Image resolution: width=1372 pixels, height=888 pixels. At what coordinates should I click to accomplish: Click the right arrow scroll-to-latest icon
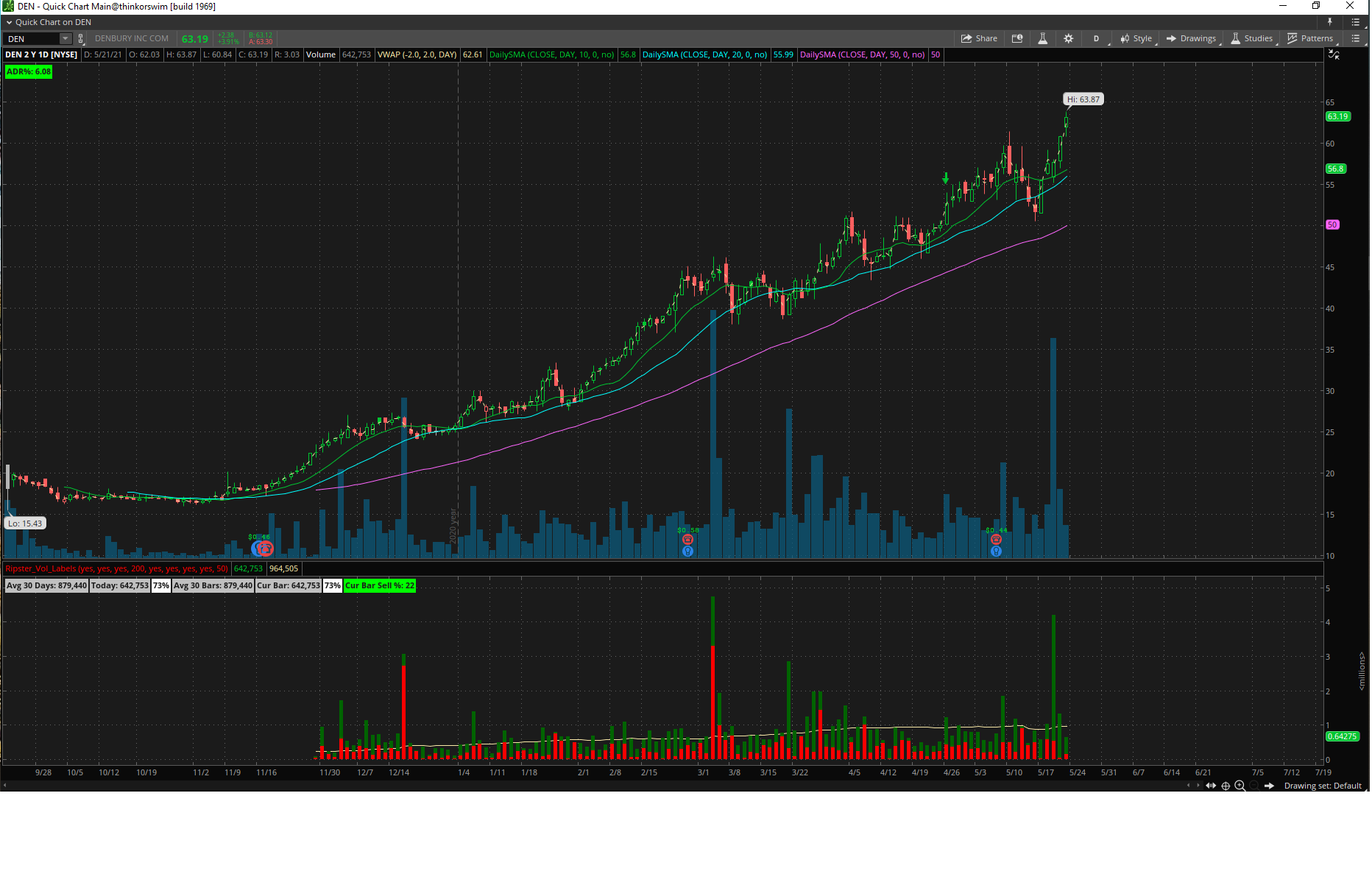(1269, 786)
